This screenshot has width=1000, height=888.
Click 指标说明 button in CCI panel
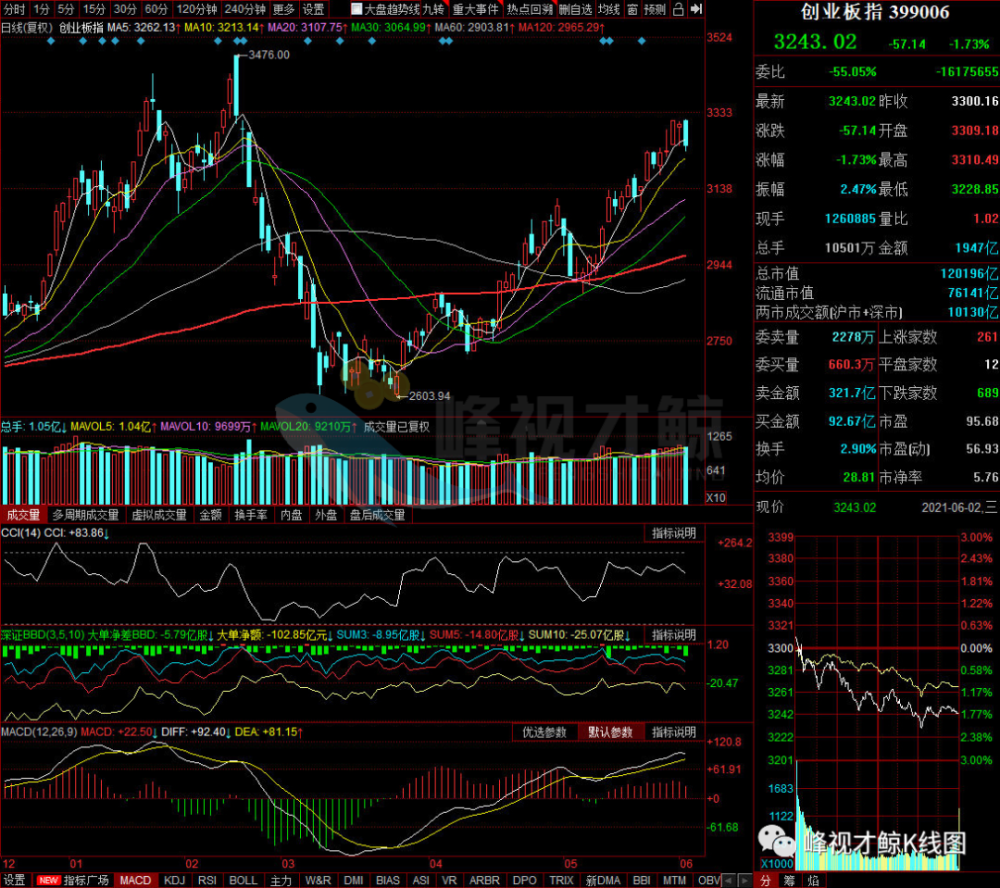coord(673,533)
